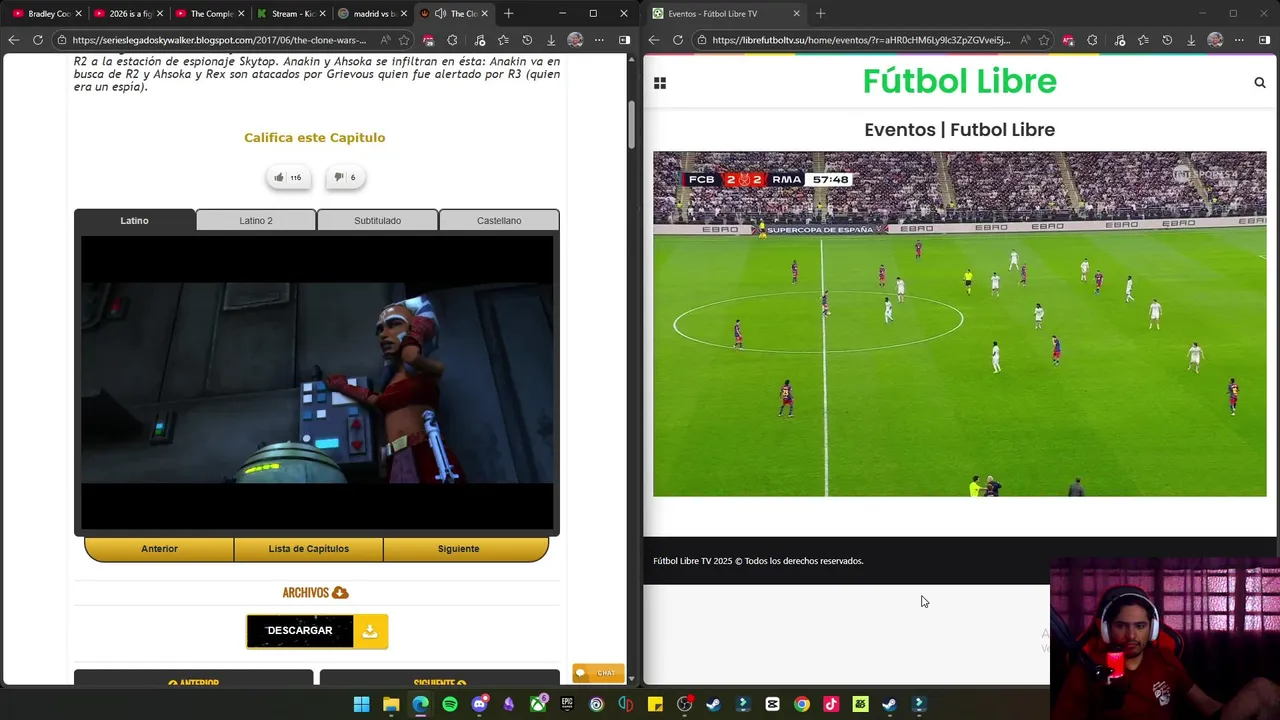Toggle sidebar in the right browser window
This screenshot has width=1280, height=720.
[1265, 40]
